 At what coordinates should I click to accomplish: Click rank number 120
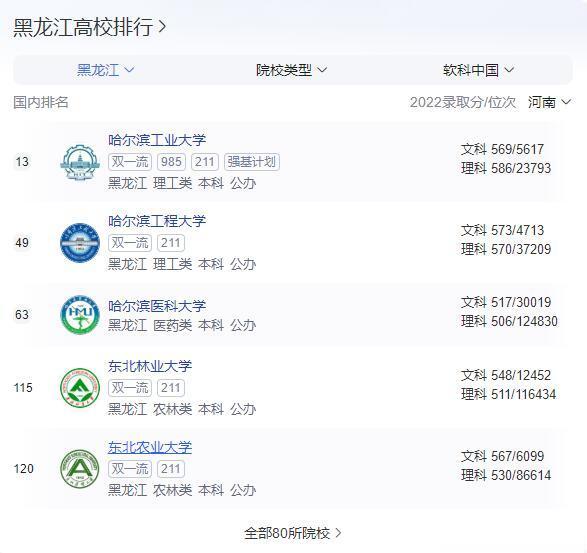[23, 469]
